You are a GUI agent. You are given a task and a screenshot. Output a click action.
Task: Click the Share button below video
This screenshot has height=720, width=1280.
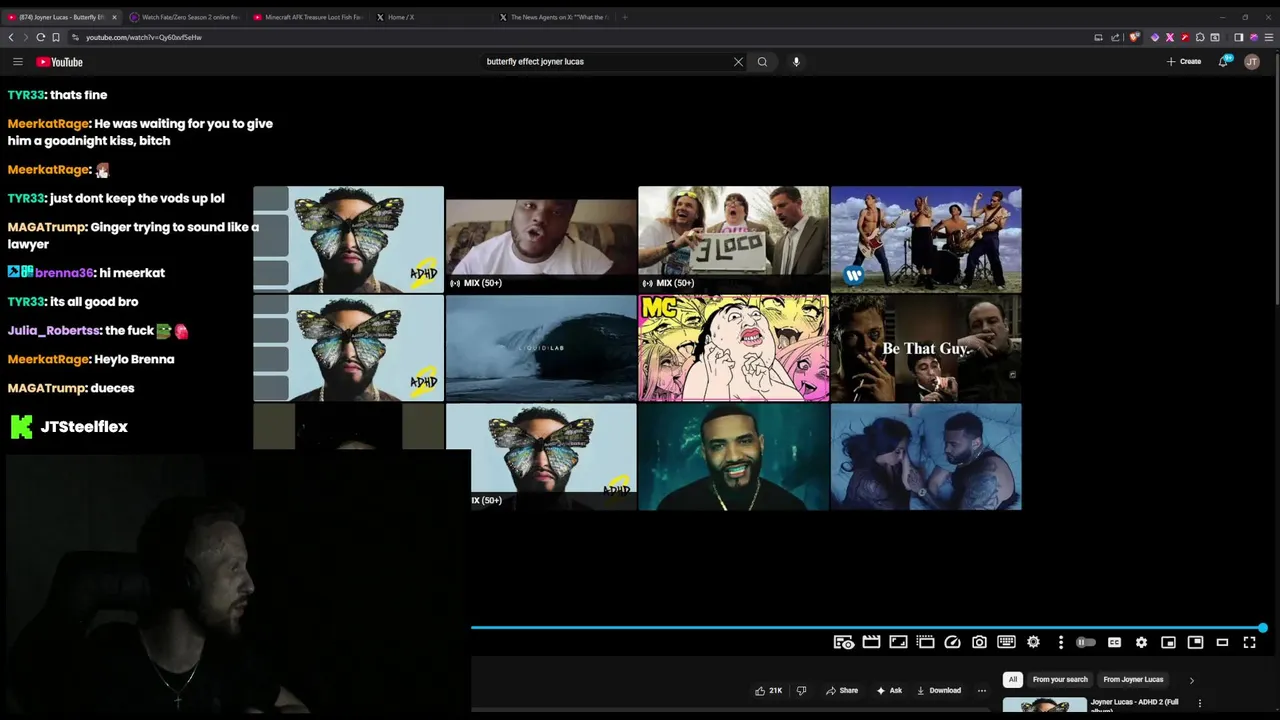tap(842, 690)
